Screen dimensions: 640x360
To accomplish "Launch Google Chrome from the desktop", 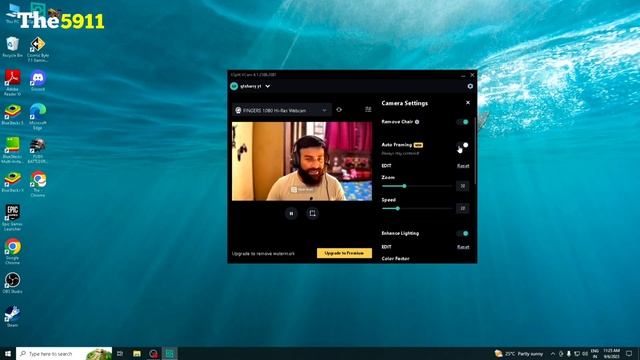I will point(12,251).
